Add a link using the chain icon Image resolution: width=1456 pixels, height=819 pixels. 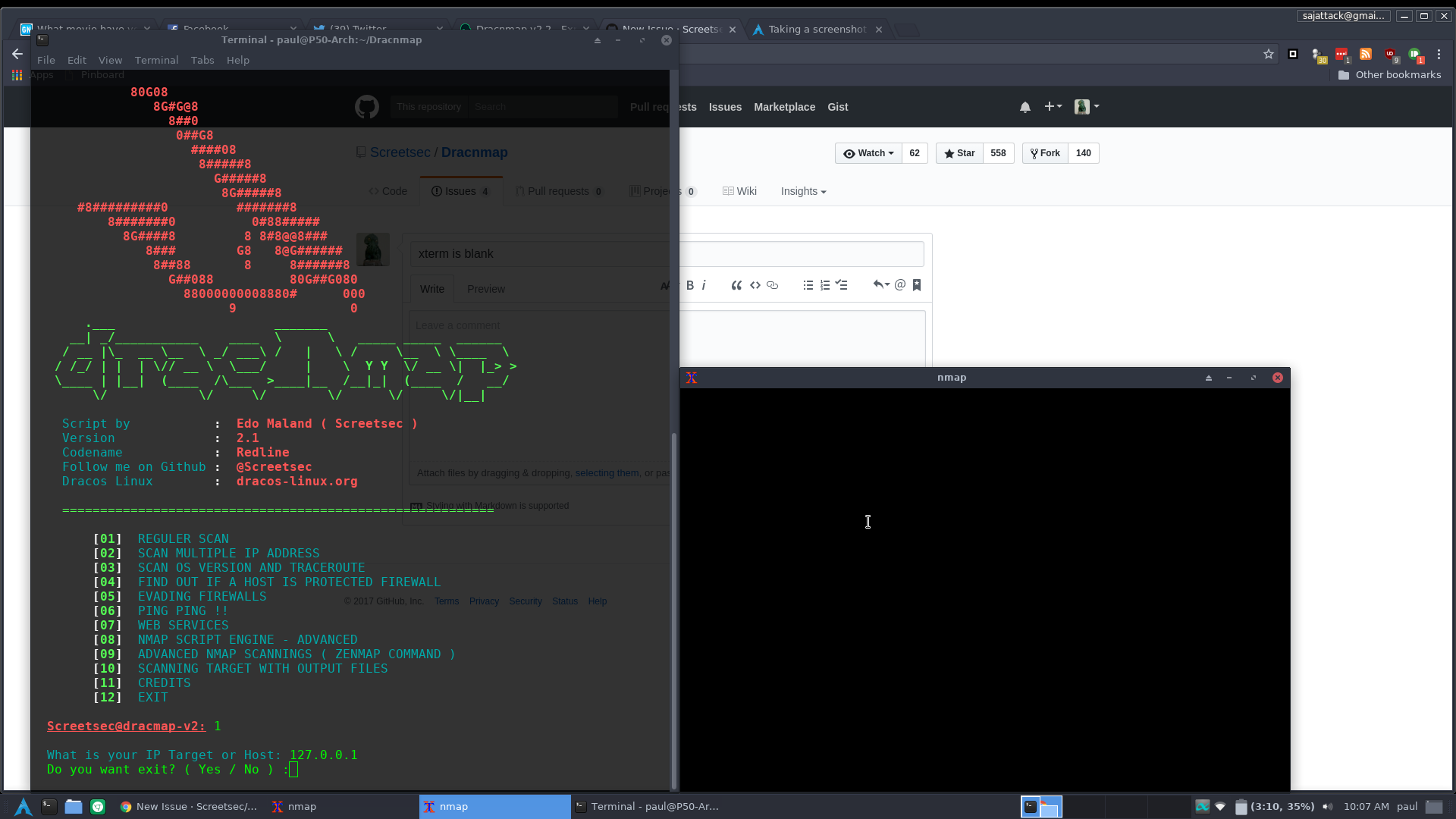772,285
